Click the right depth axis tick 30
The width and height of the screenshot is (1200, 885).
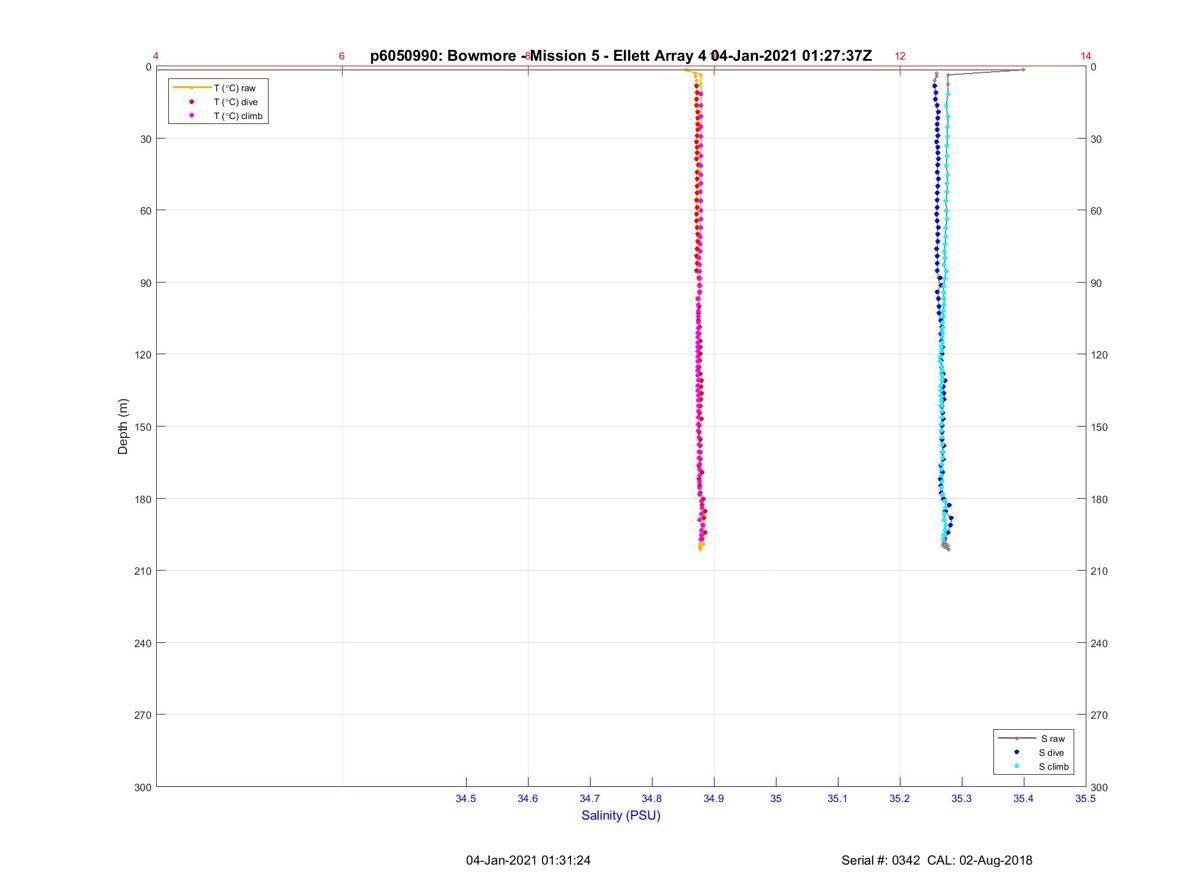tap(1097, 139)
